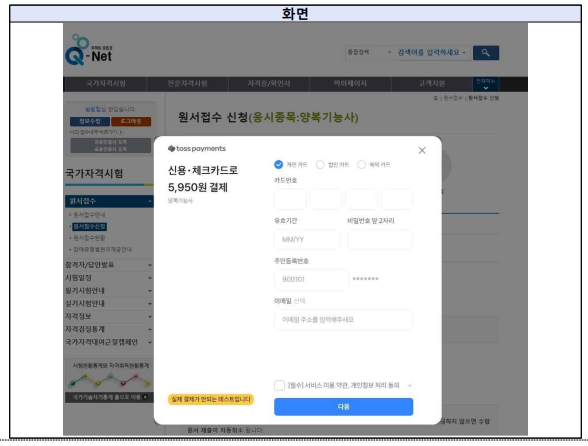Open 마이페이지 top menu
Image resolution: width=588 pixels, height=446 pixels.
point(350,84)
